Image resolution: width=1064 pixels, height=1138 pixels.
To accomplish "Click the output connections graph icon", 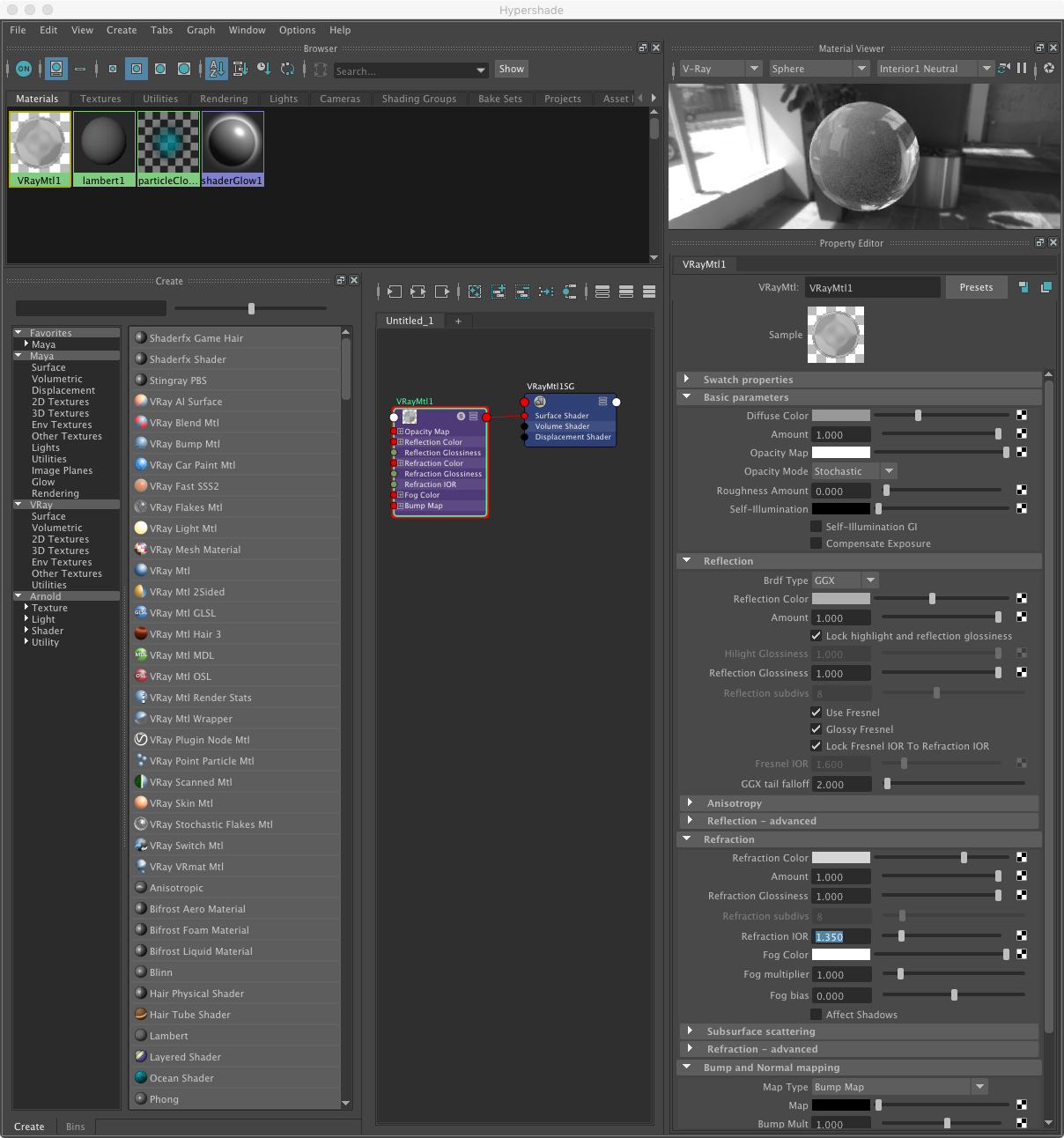I will pyautogui.click(x=442, y=292).
